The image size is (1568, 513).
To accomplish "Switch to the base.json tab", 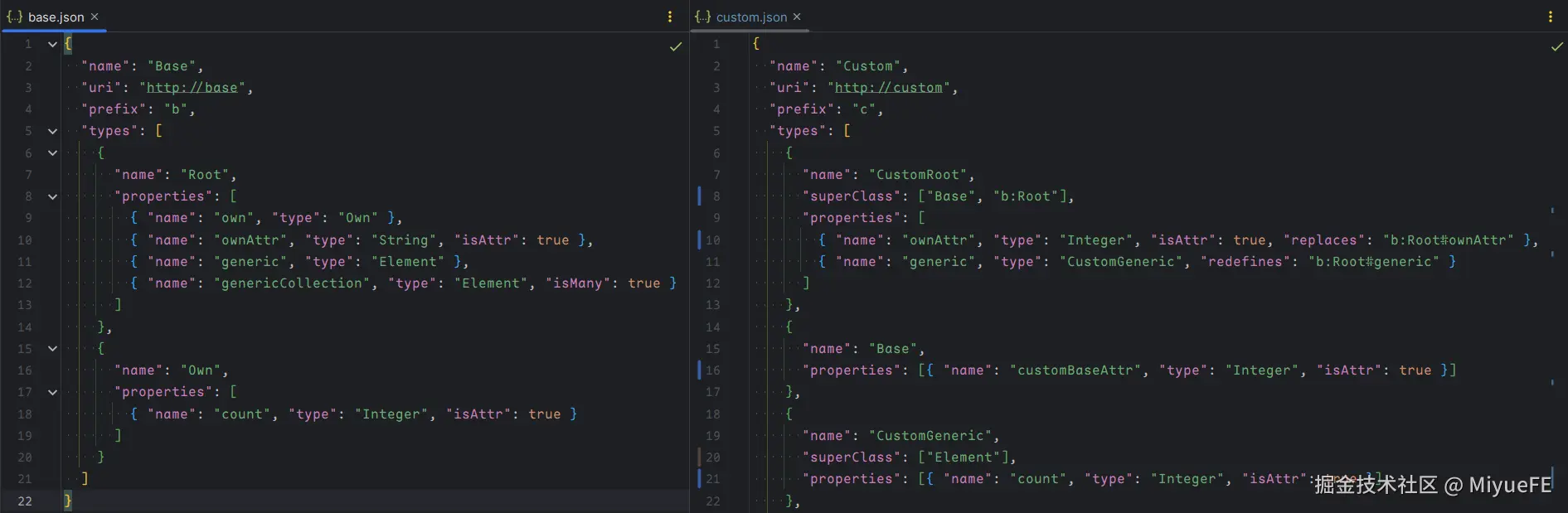I will click(x=56, y=17).
